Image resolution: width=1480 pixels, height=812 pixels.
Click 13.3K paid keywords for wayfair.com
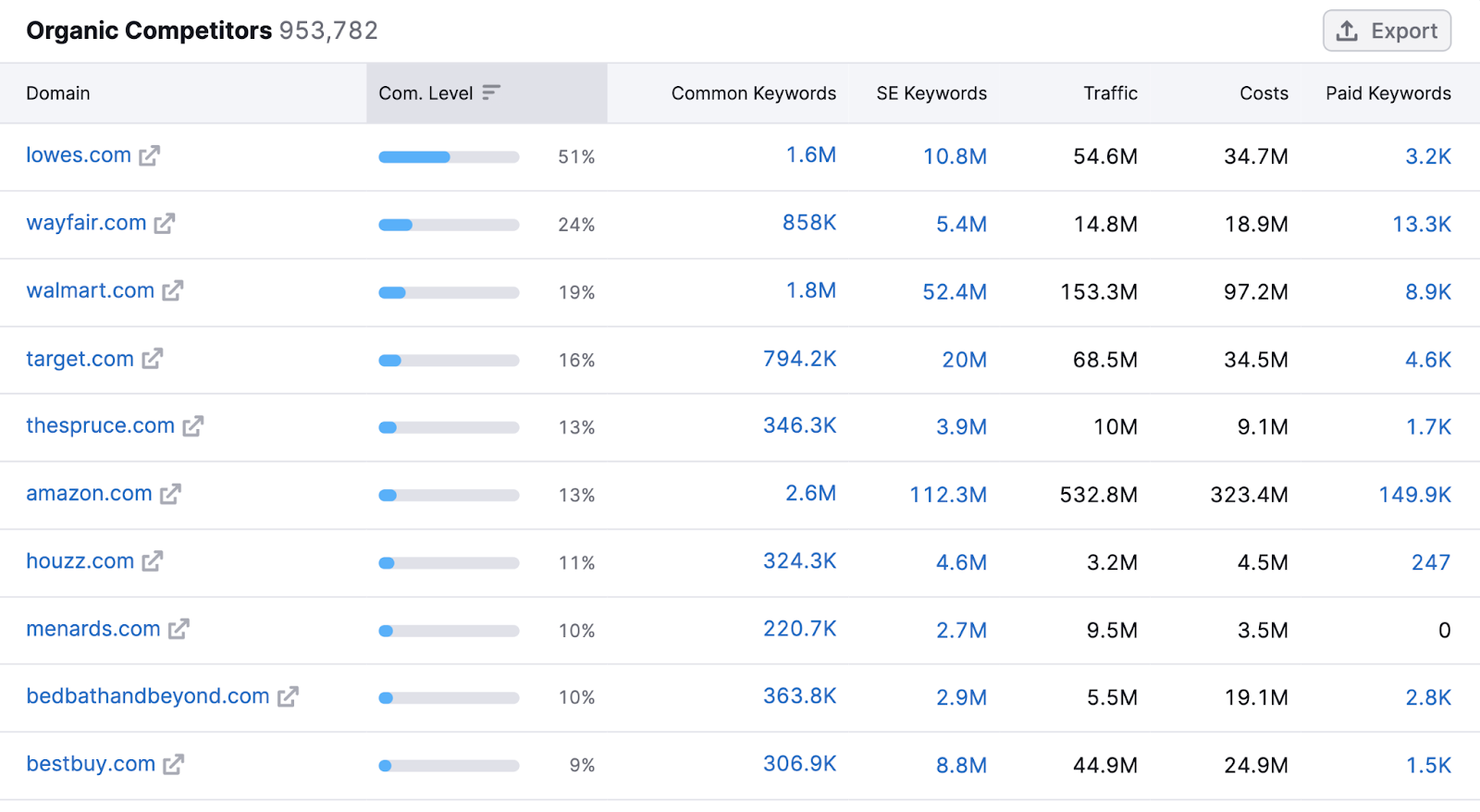1421,225
